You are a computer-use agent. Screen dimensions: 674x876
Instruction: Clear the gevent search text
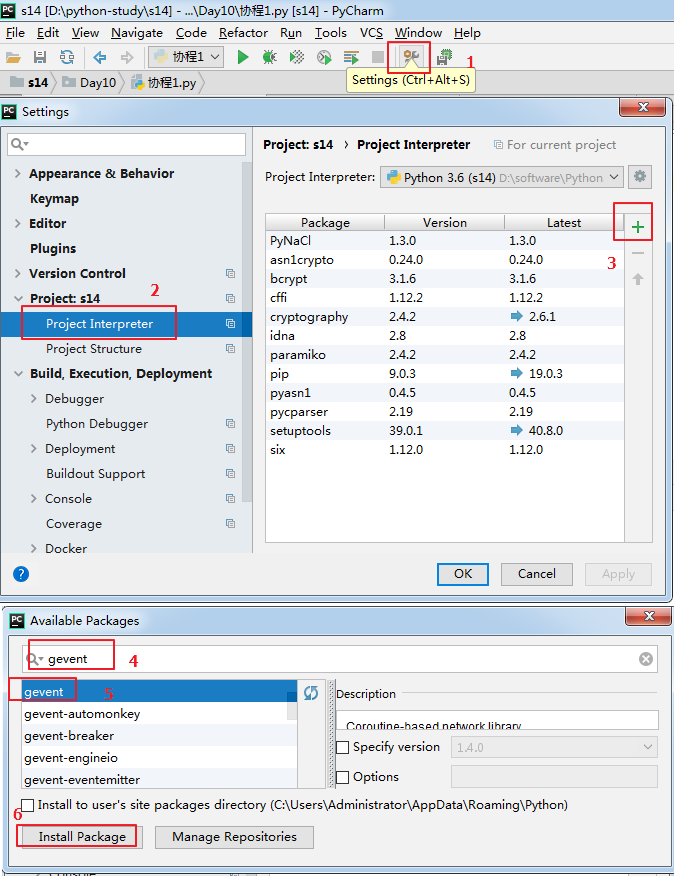tap(646, 659)
